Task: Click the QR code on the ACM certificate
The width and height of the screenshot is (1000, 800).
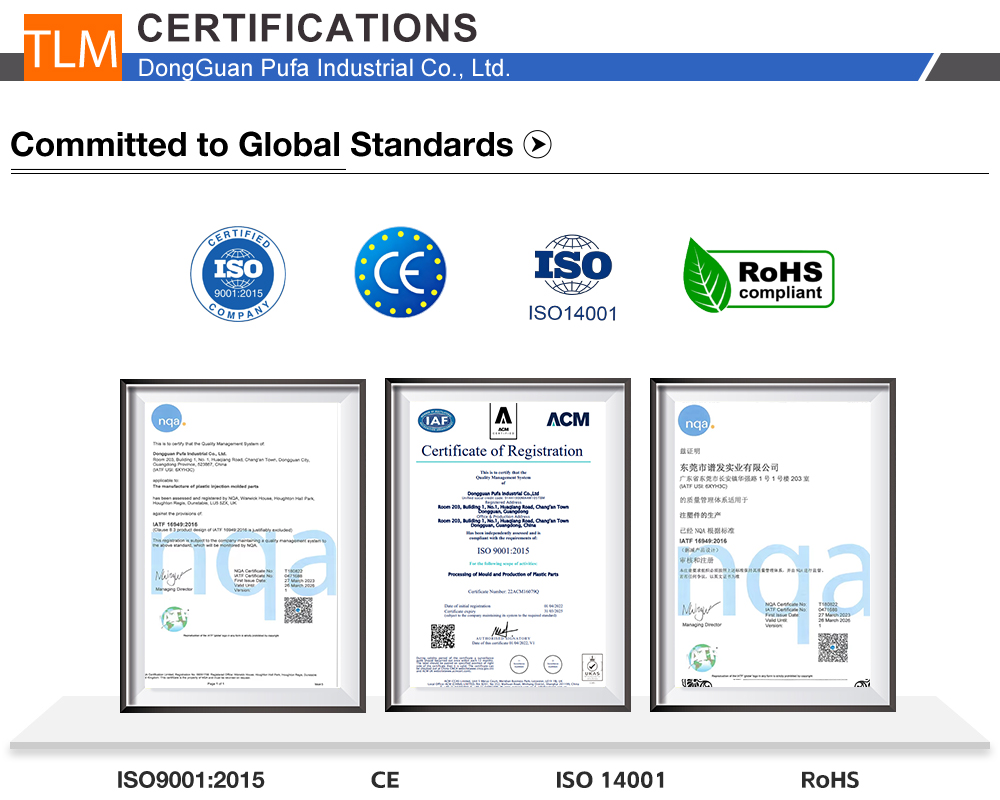Action: (443, 636)
